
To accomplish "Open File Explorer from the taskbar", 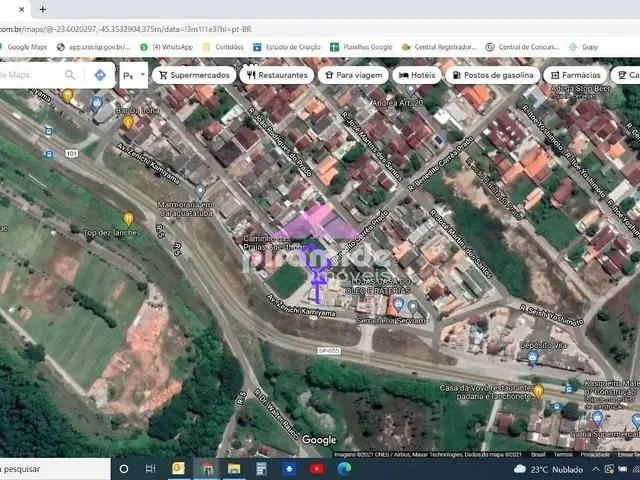I will point(234,469).
